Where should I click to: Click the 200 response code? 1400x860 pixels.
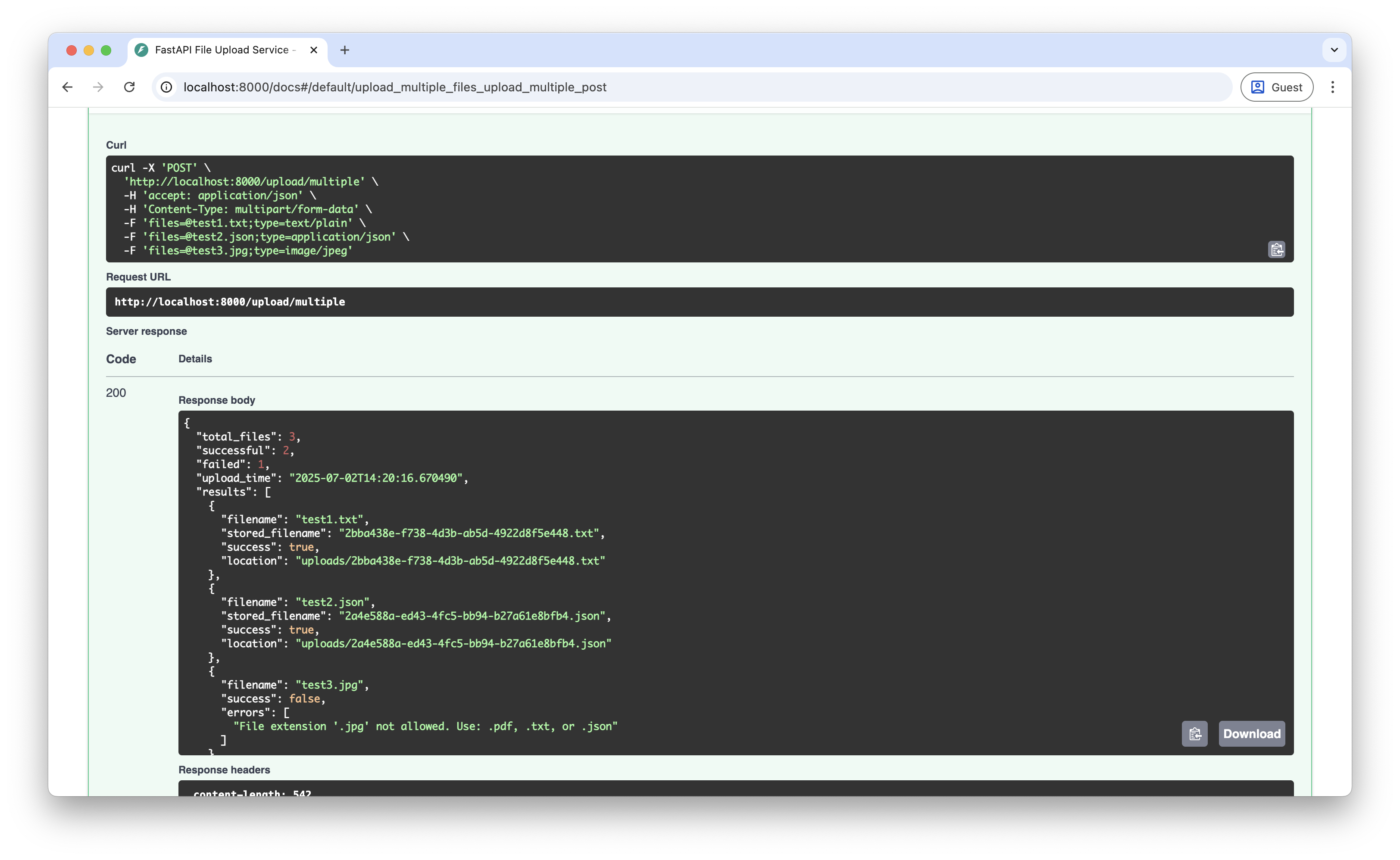click(116, 393)
